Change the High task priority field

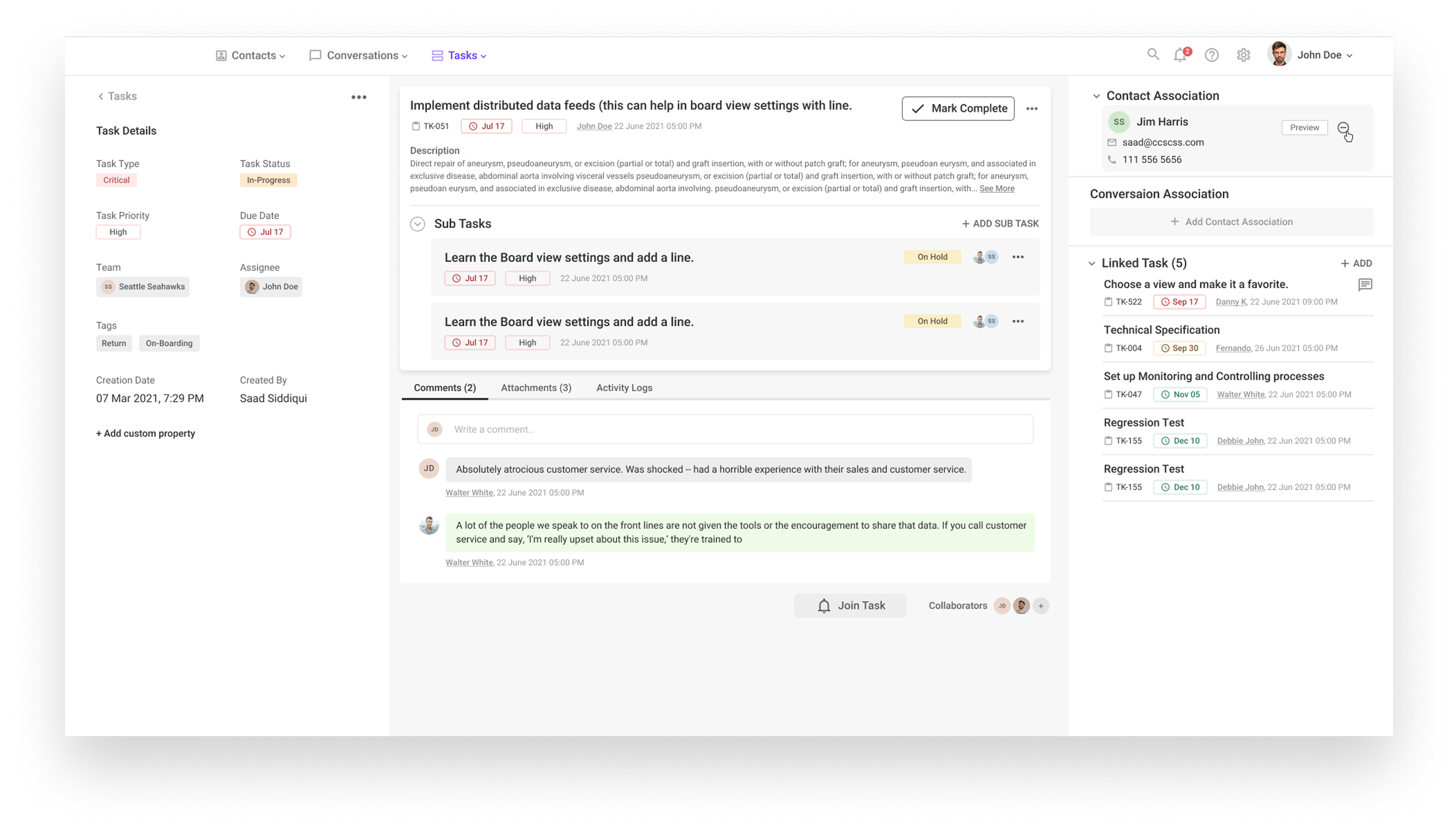[117, 232]
